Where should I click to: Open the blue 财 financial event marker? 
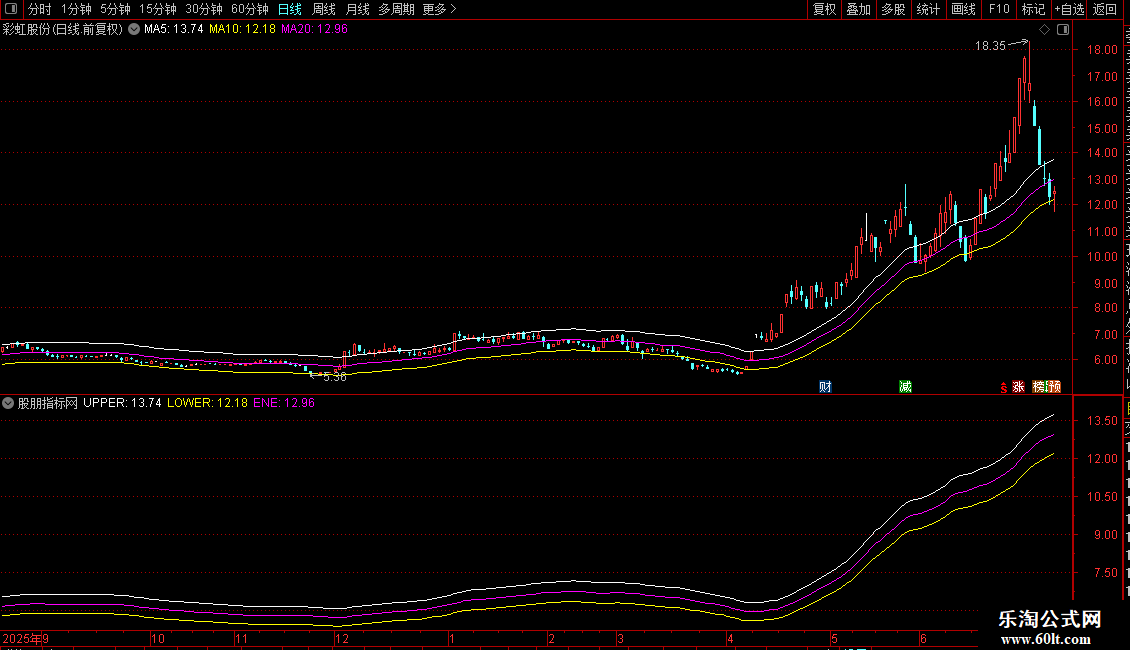[825, 387]
